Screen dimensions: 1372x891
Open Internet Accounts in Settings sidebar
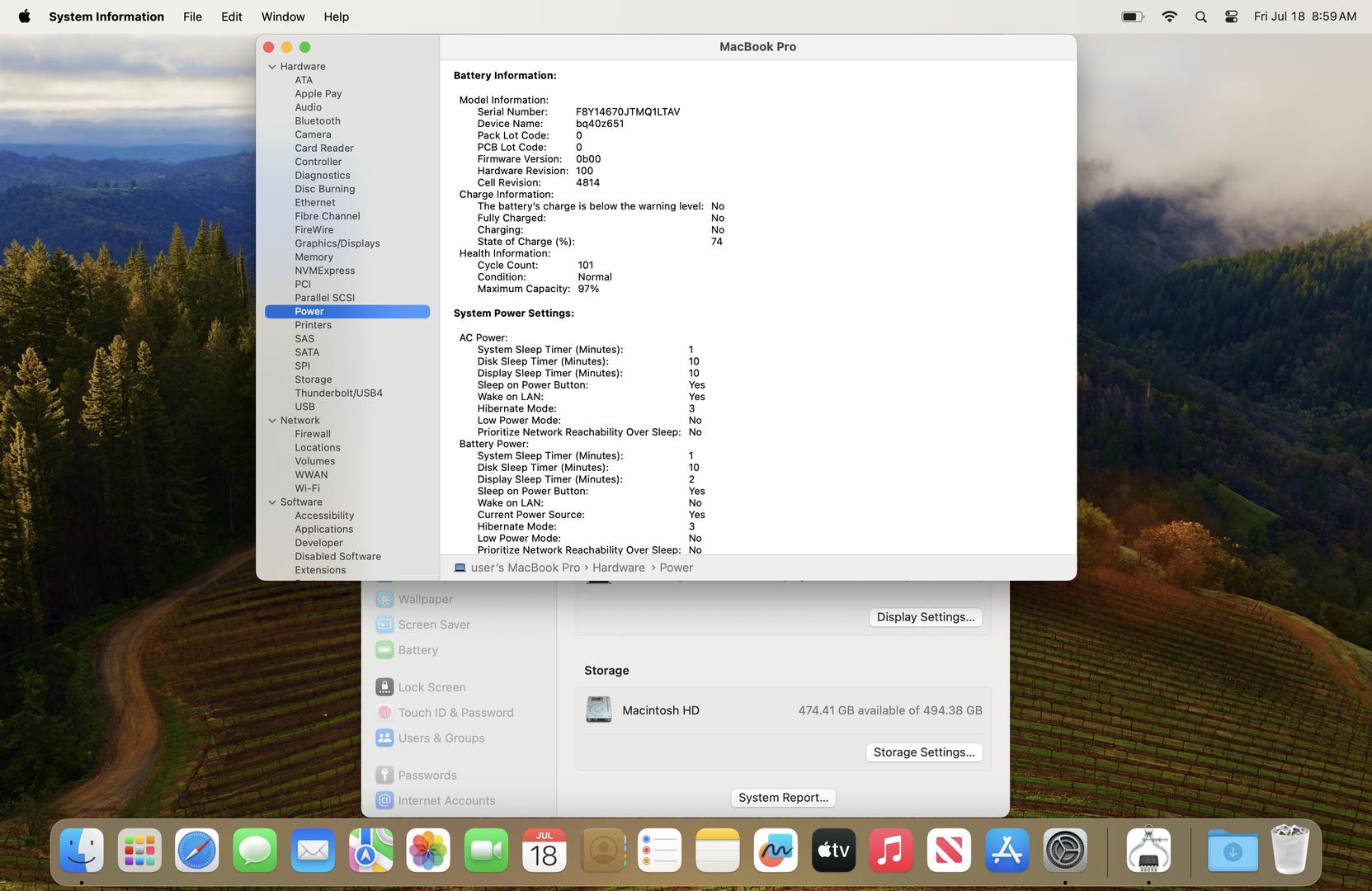coord(436,801)
